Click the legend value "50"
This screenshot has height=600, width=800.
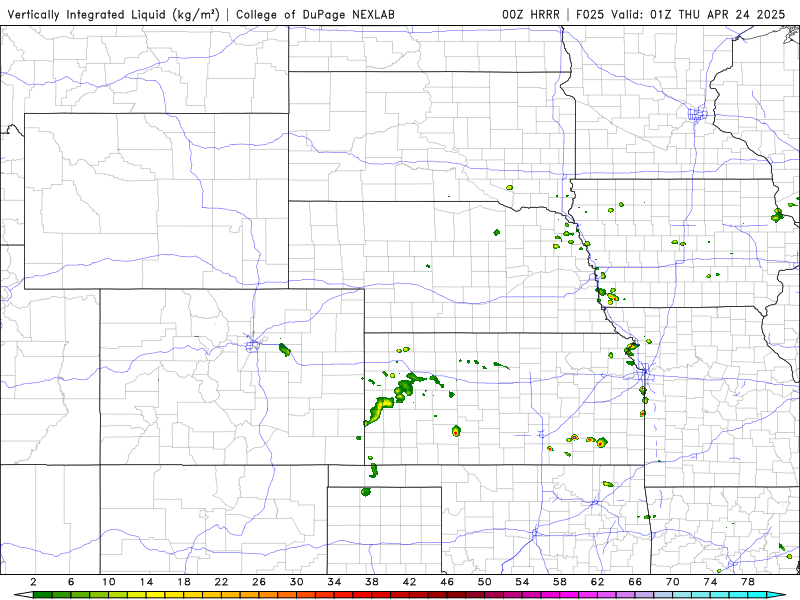485,582
